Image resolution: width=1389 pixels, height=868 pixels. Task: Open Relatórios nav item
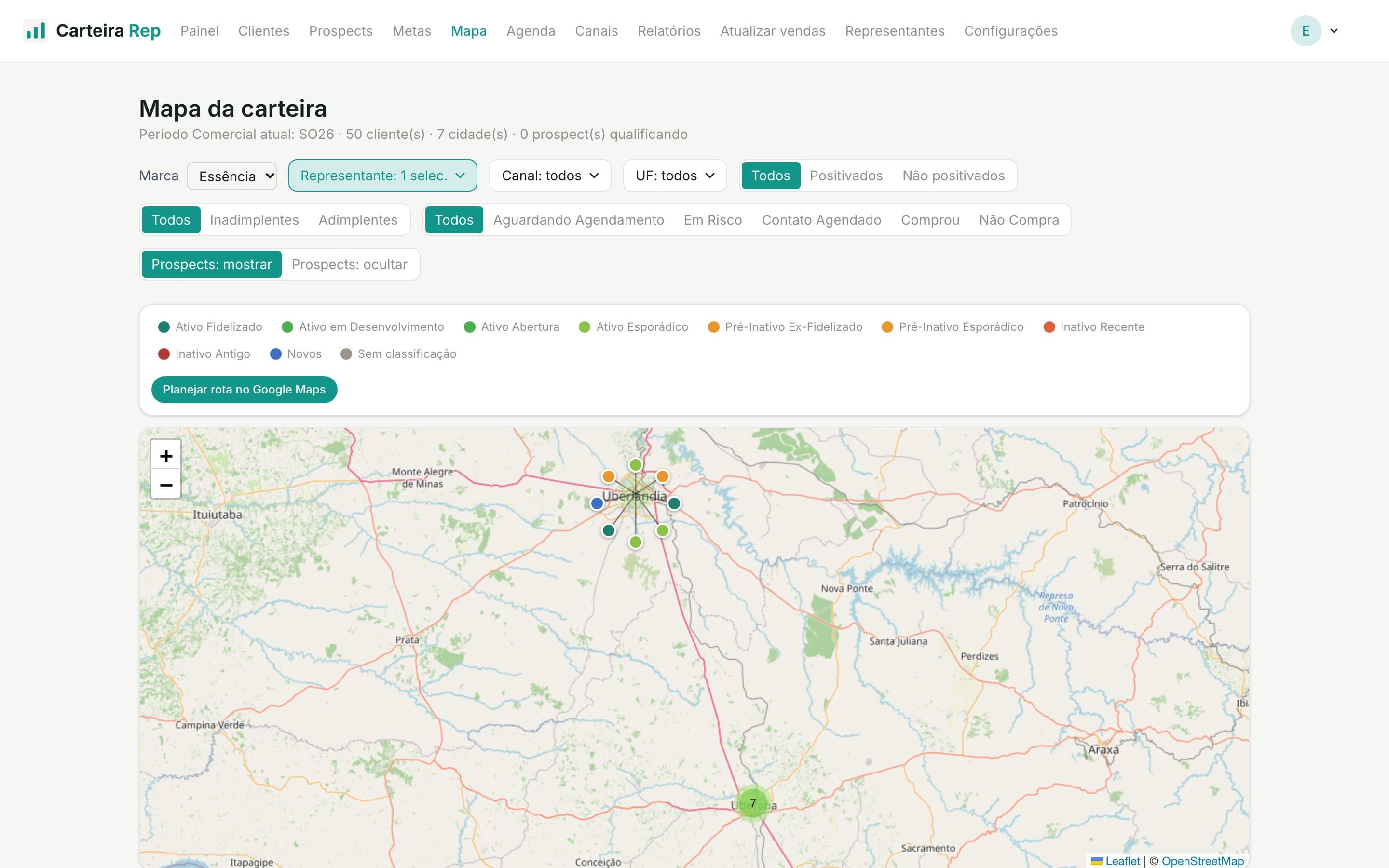point(668,31)
